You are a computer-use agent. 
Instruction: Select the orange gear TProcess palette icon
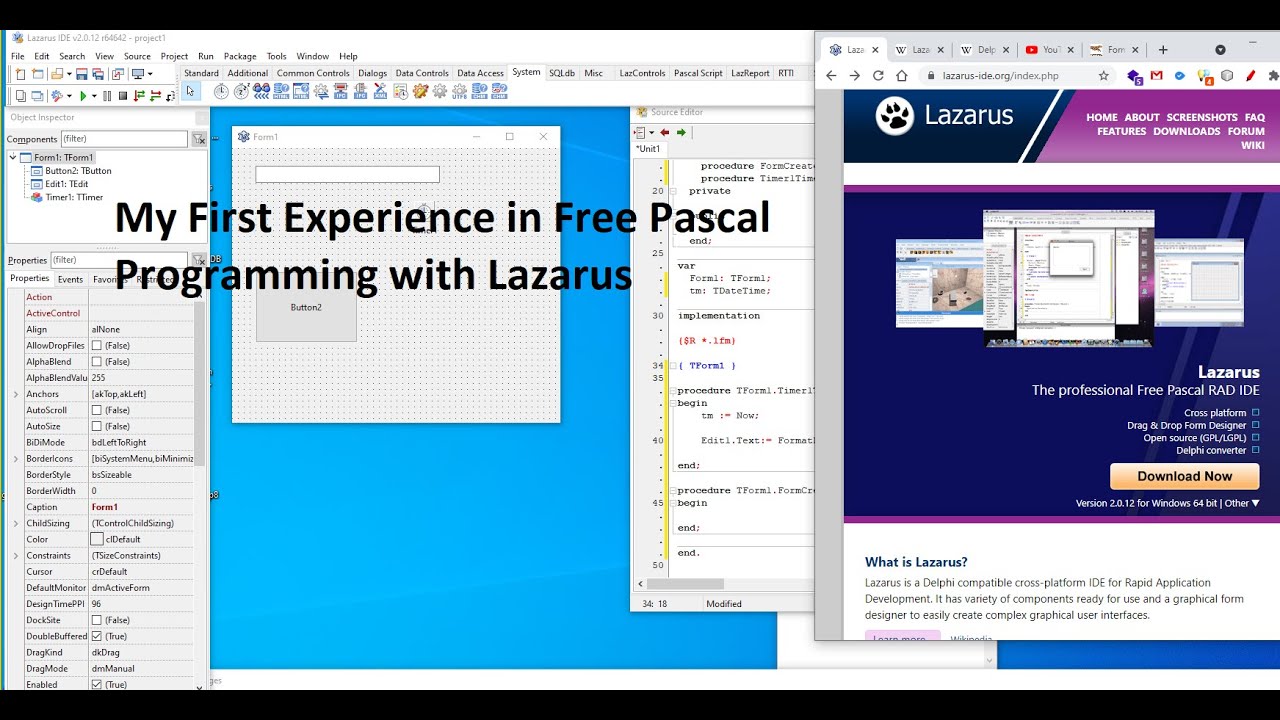tap(420, 91)
